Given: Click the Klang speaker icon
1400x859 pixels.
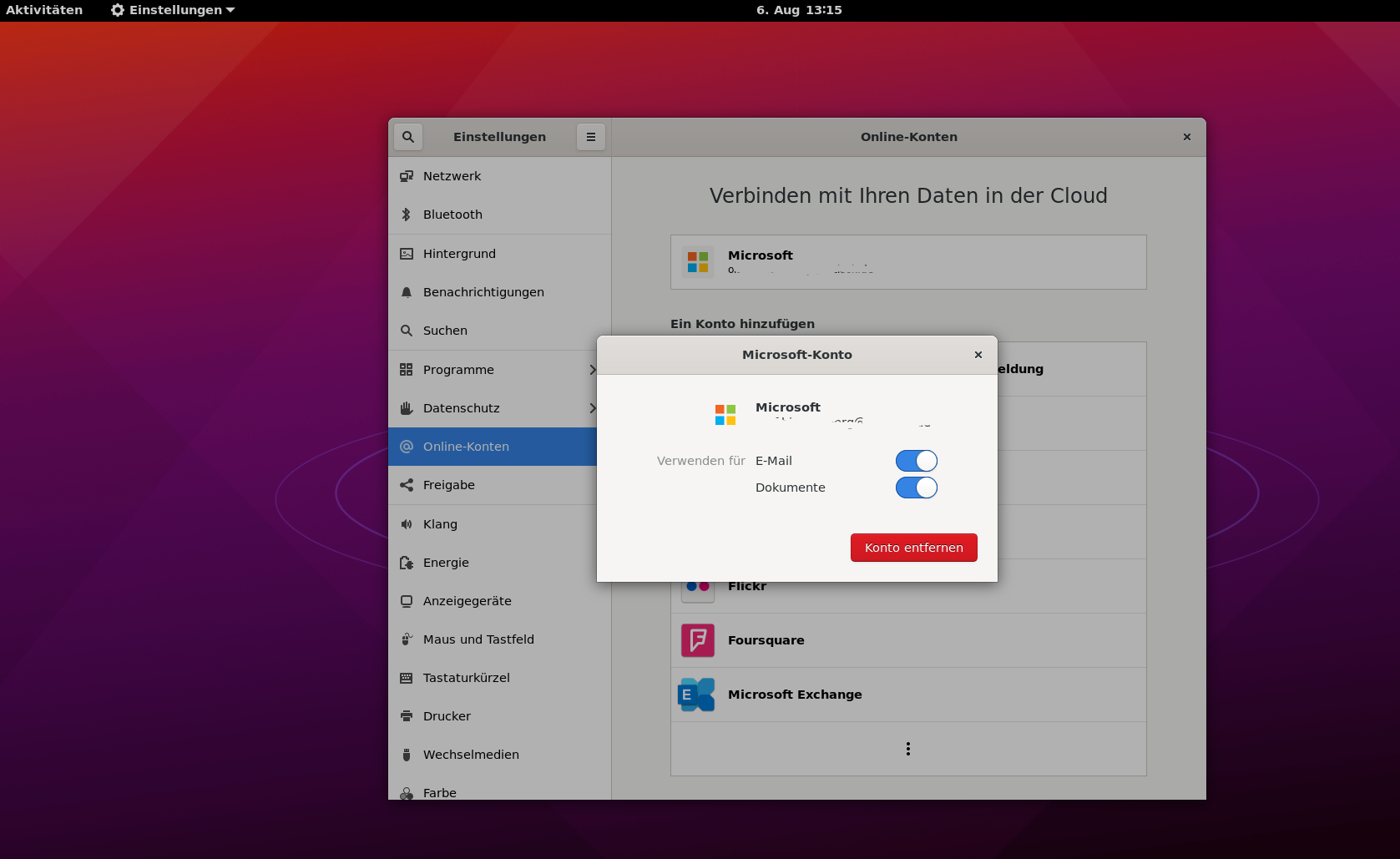Looking at the screenshot, I should point(407,524).
